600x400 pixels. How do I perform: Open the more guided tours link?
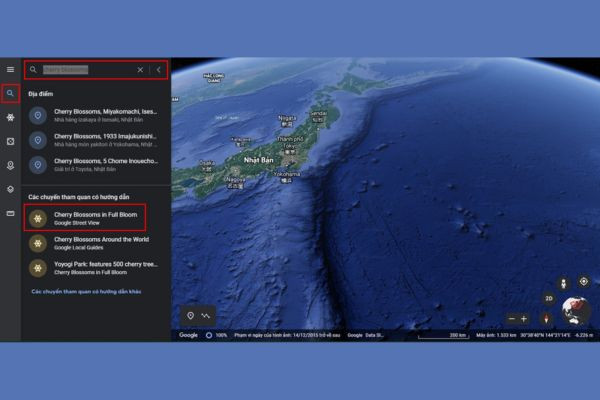tap(86, 292)
